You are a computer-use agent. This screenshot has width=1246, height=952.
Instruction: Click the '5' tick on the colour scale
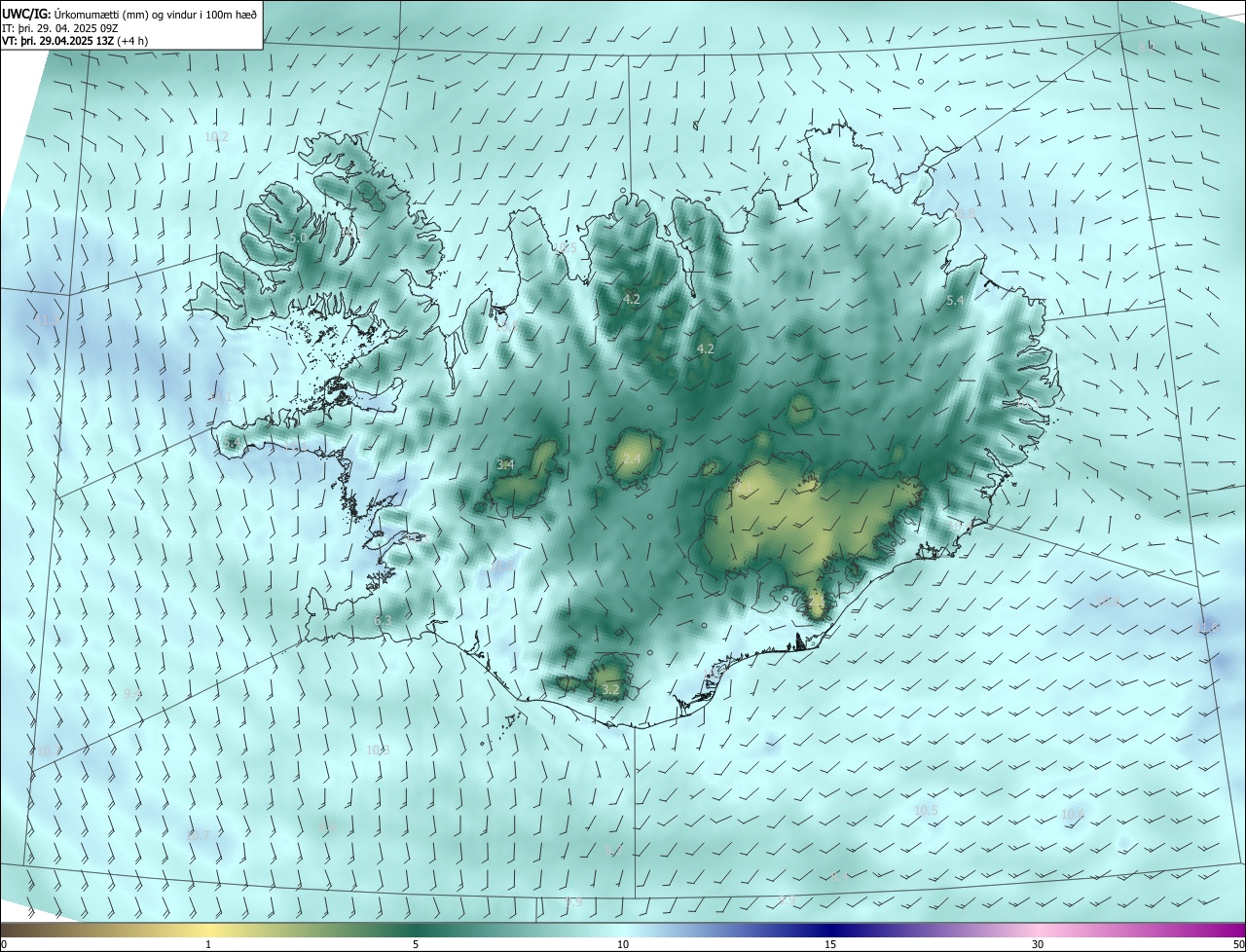(x=416, y=944)
